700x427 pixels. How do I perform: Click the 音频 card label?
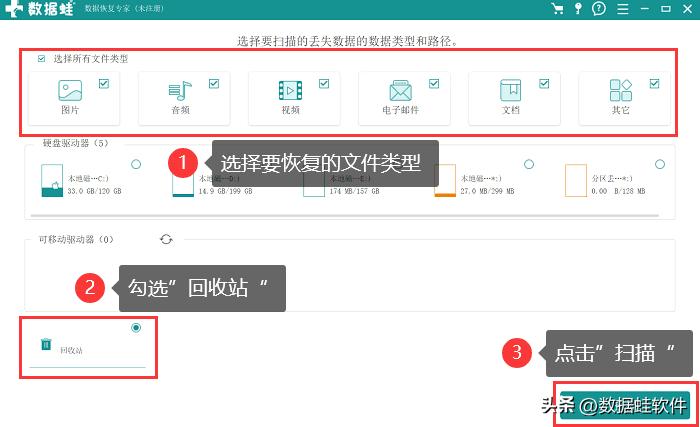180,110
